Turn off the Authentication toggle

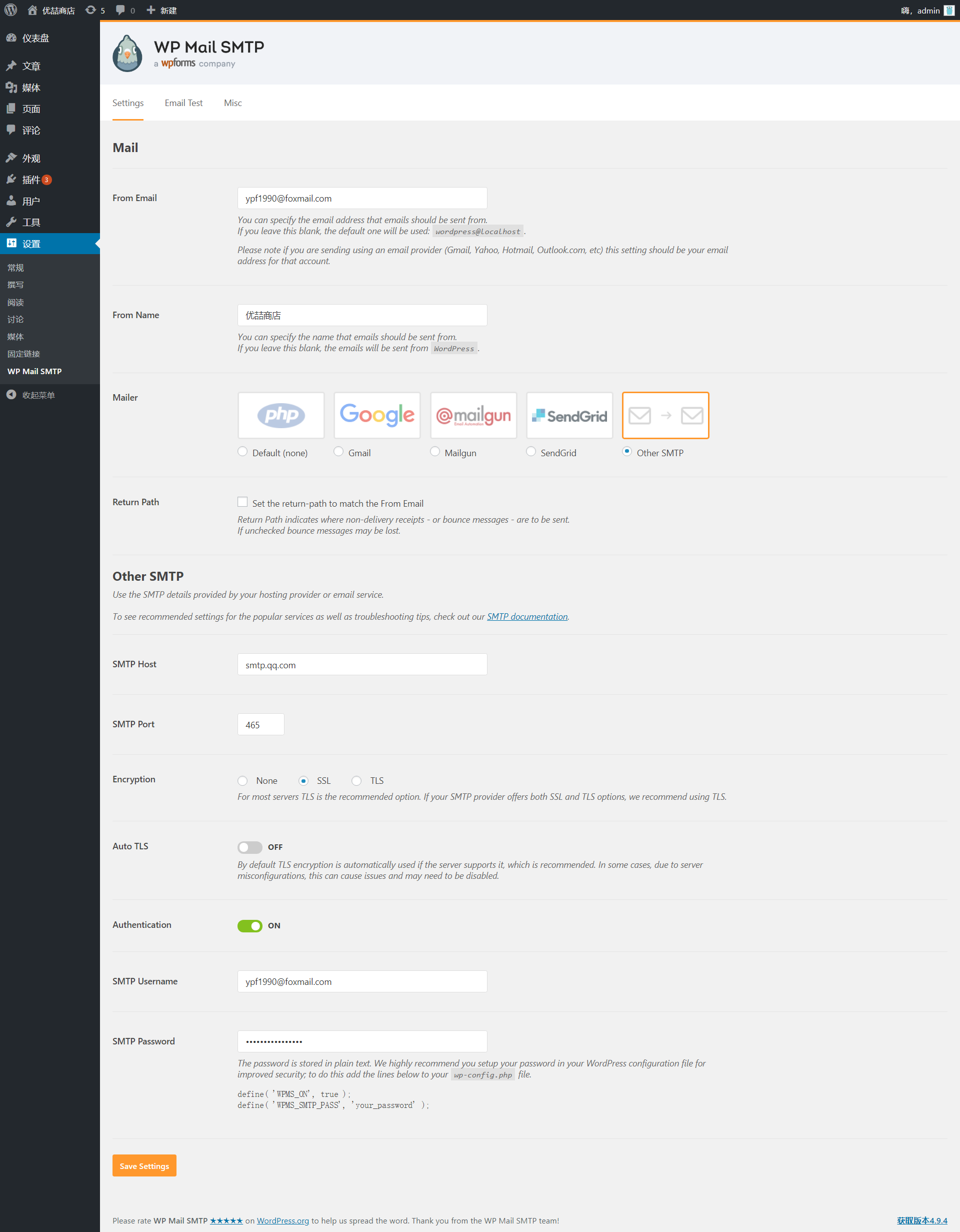pos(249,926)
